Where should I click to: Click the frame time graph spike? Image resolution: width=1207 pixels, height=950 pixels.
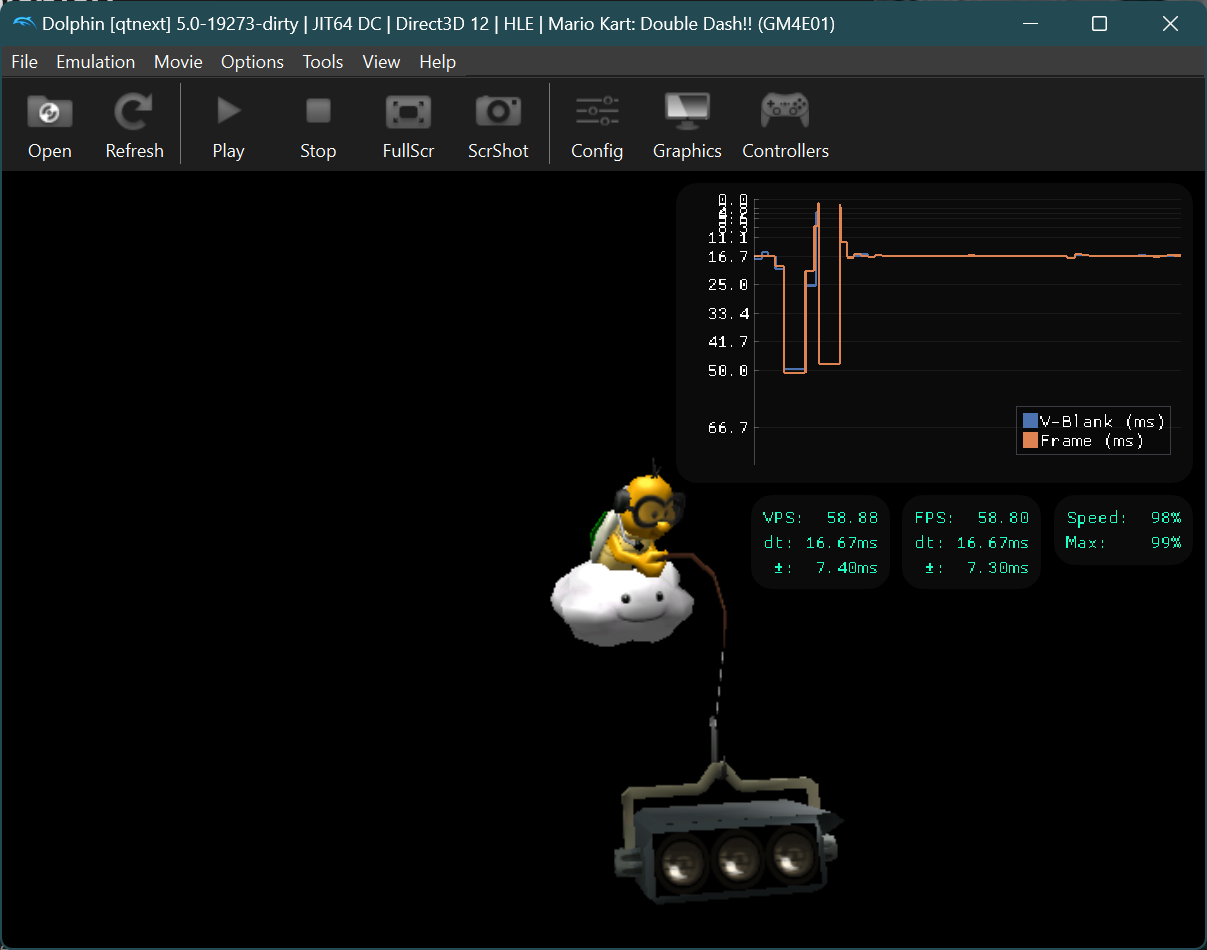pyautogui.click(x=829, y=285)
